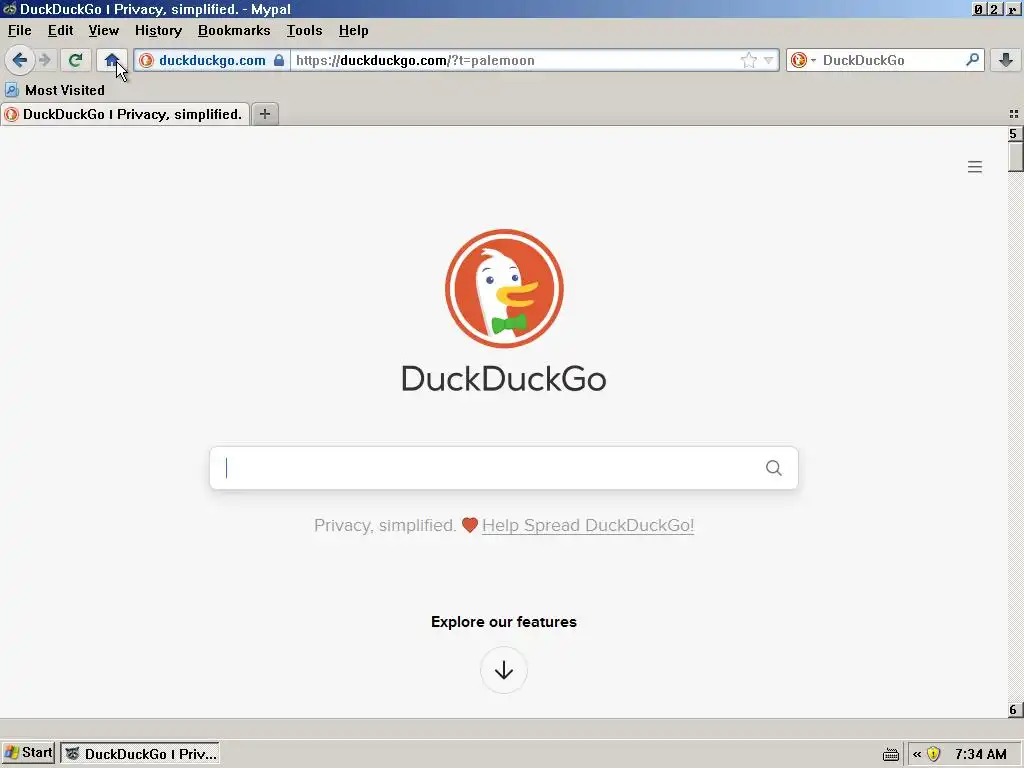
Task: Click the list all tabs grid icon
Action: pos(1014,114)
